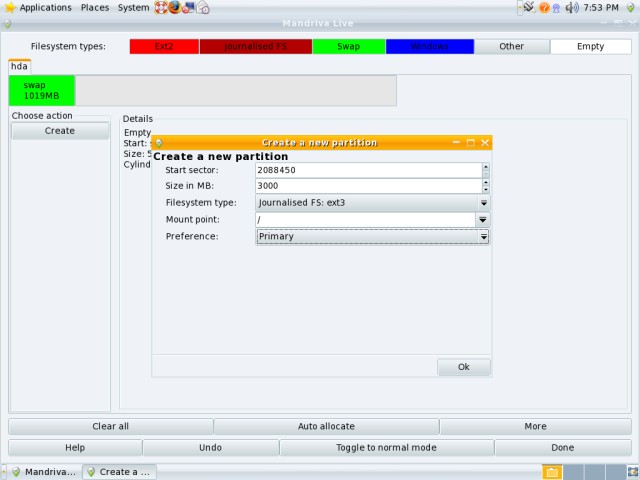The image size is (640, 480).
Task: Click into the Start sector field
Action: 369,170
